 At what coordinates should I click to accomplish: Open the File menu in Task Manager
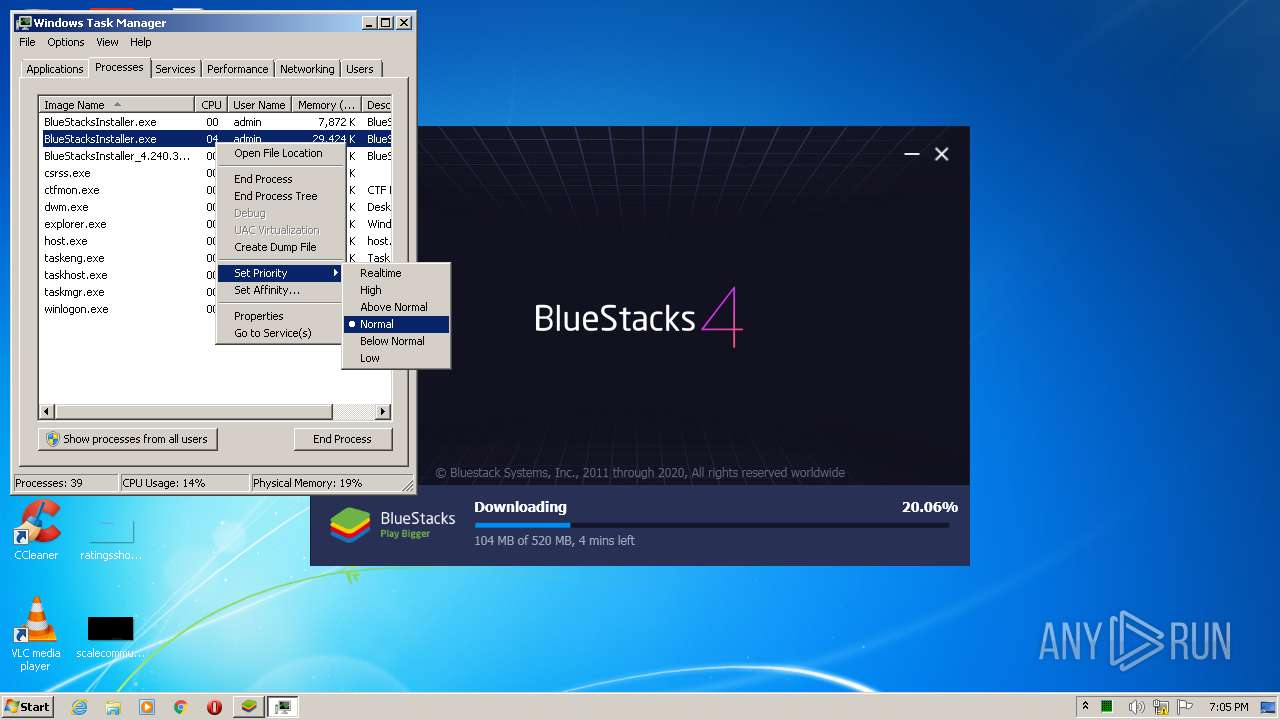pyautogui.click(x=27, y=42)
